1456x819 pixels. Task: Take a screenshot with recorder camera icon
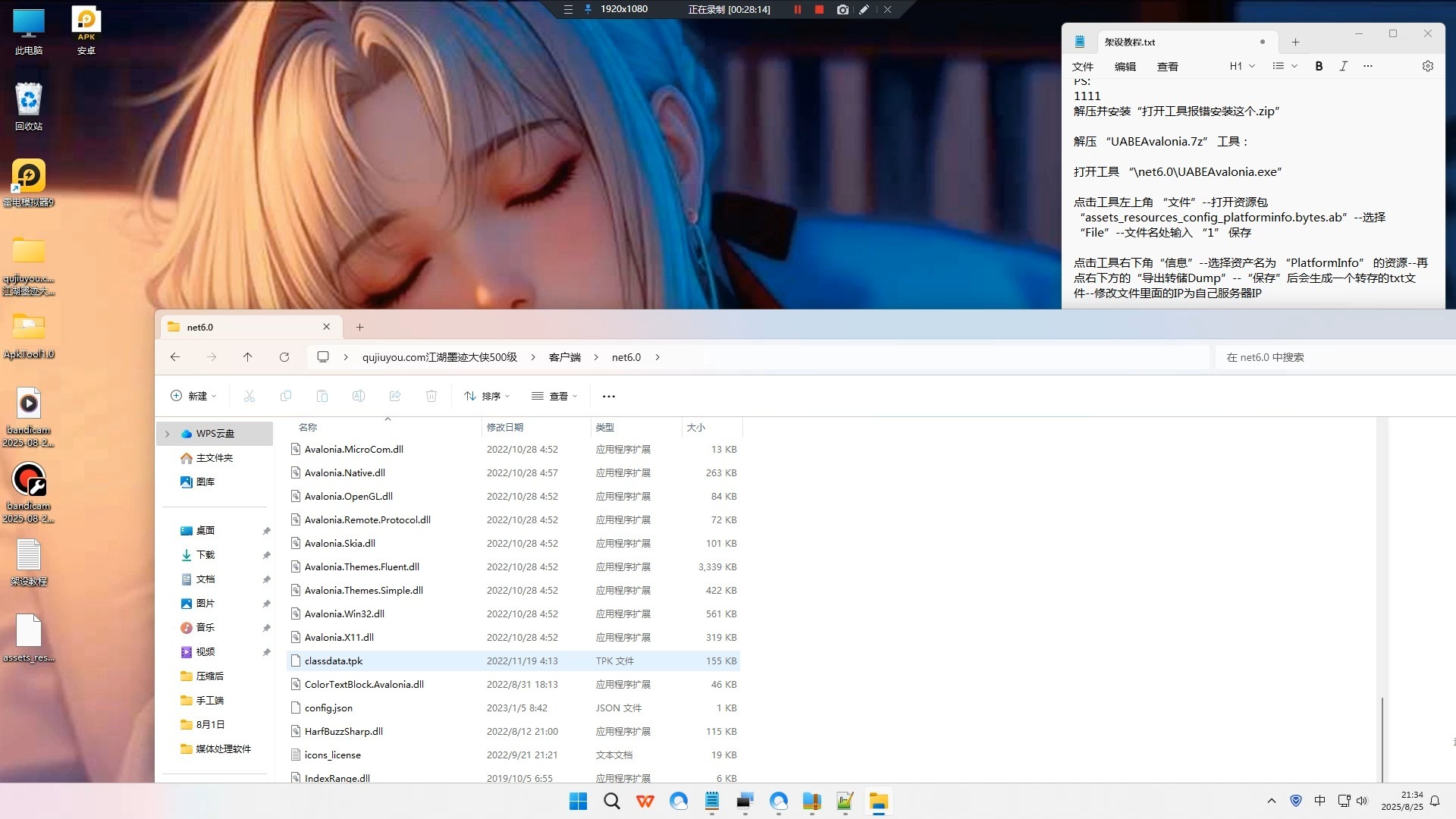(843, 10)
